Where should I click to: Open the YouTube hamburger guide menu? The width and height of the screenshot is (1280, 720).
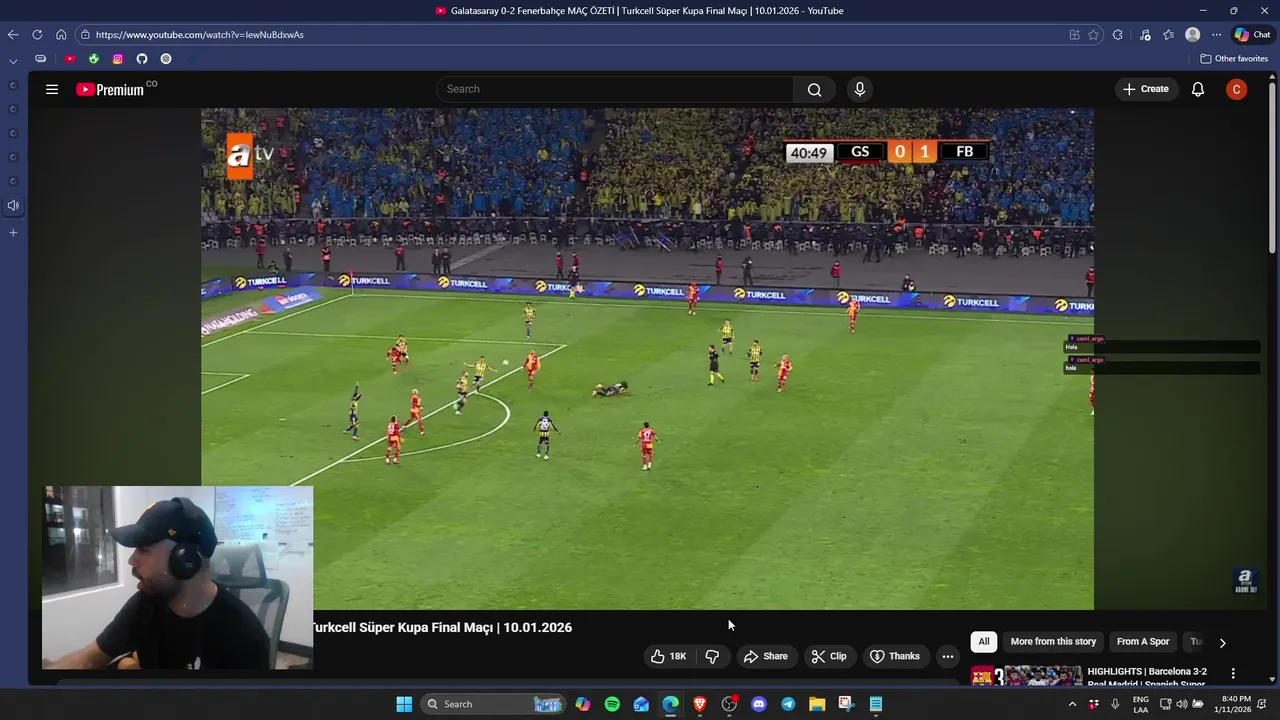click(52, 89)
